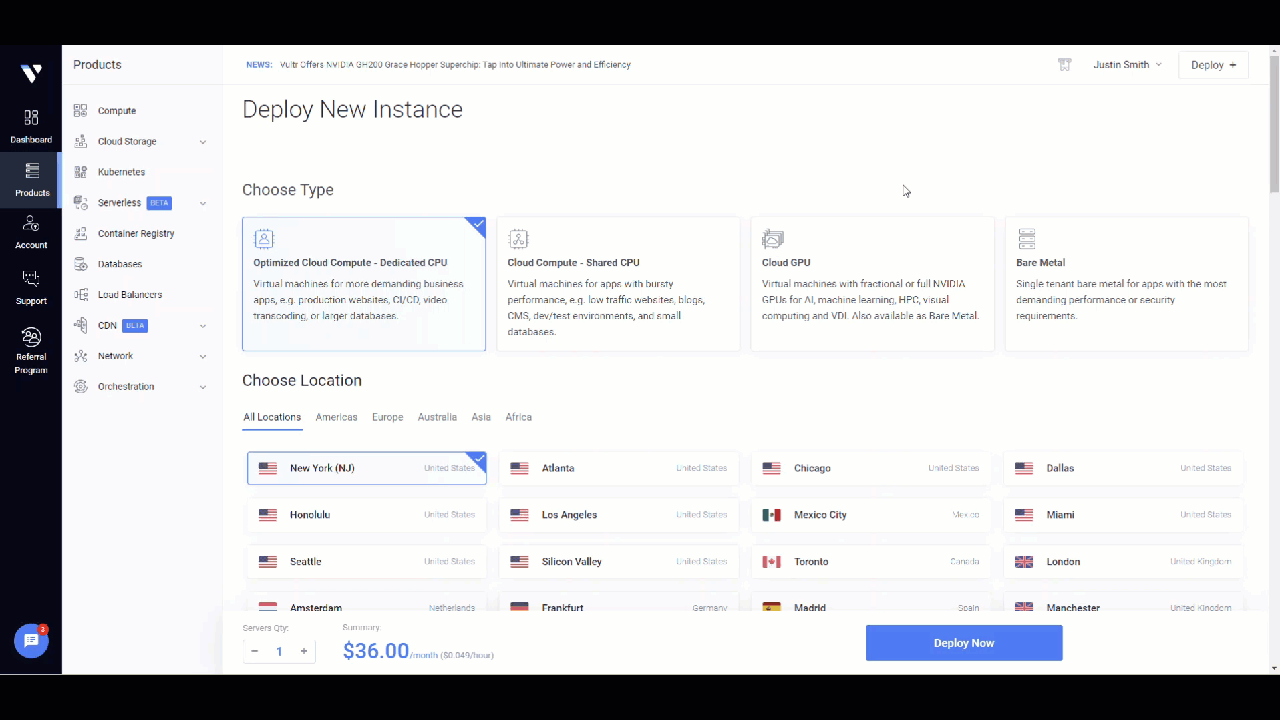Open Kubernetes in the Products menu
The height and width of the screenshot is (720, 1280).
click(121, 172)
